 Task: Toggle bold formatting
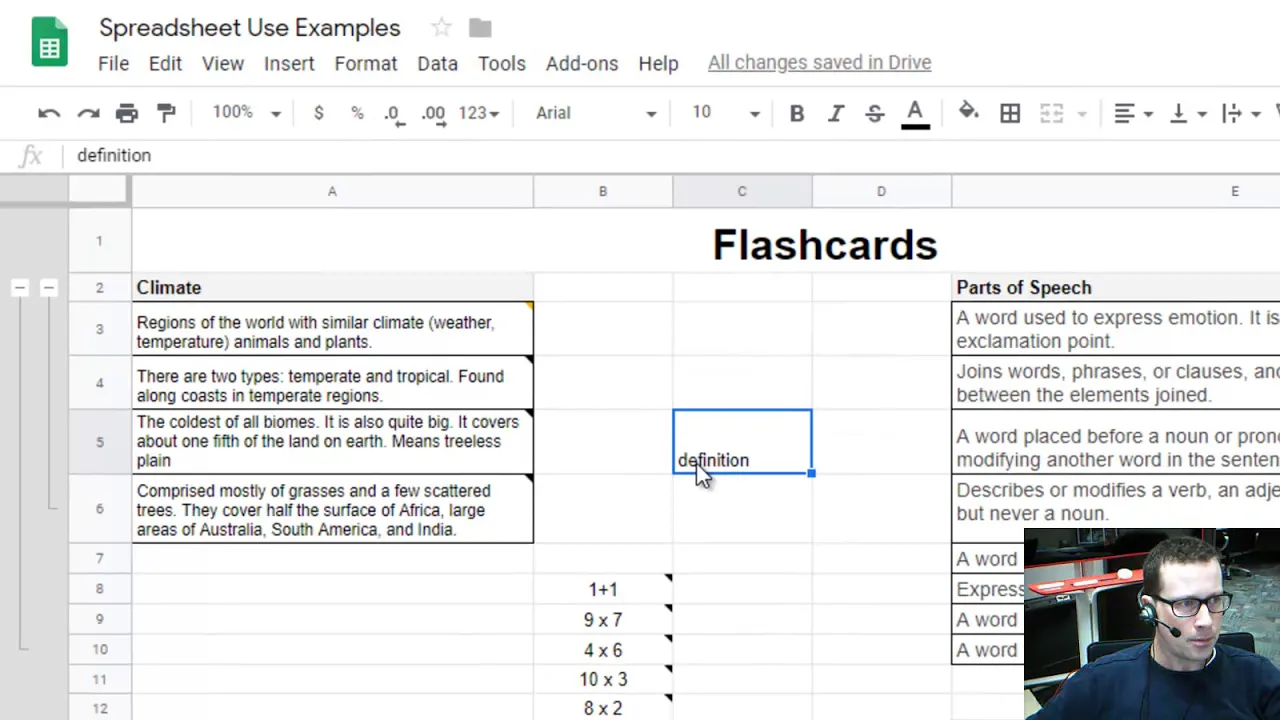tap(797, 113)
